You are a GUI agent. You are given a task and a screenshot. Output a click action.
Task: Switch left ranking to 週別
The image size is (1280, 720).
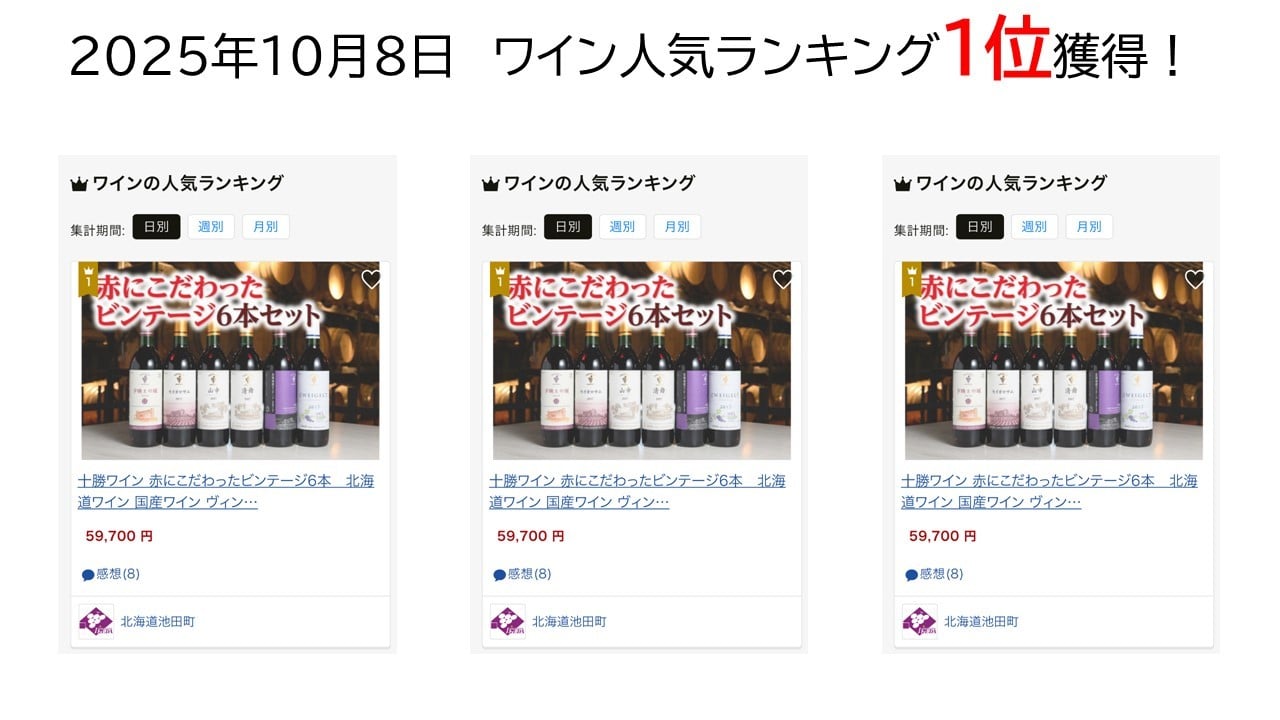click(x=211, y=227)
